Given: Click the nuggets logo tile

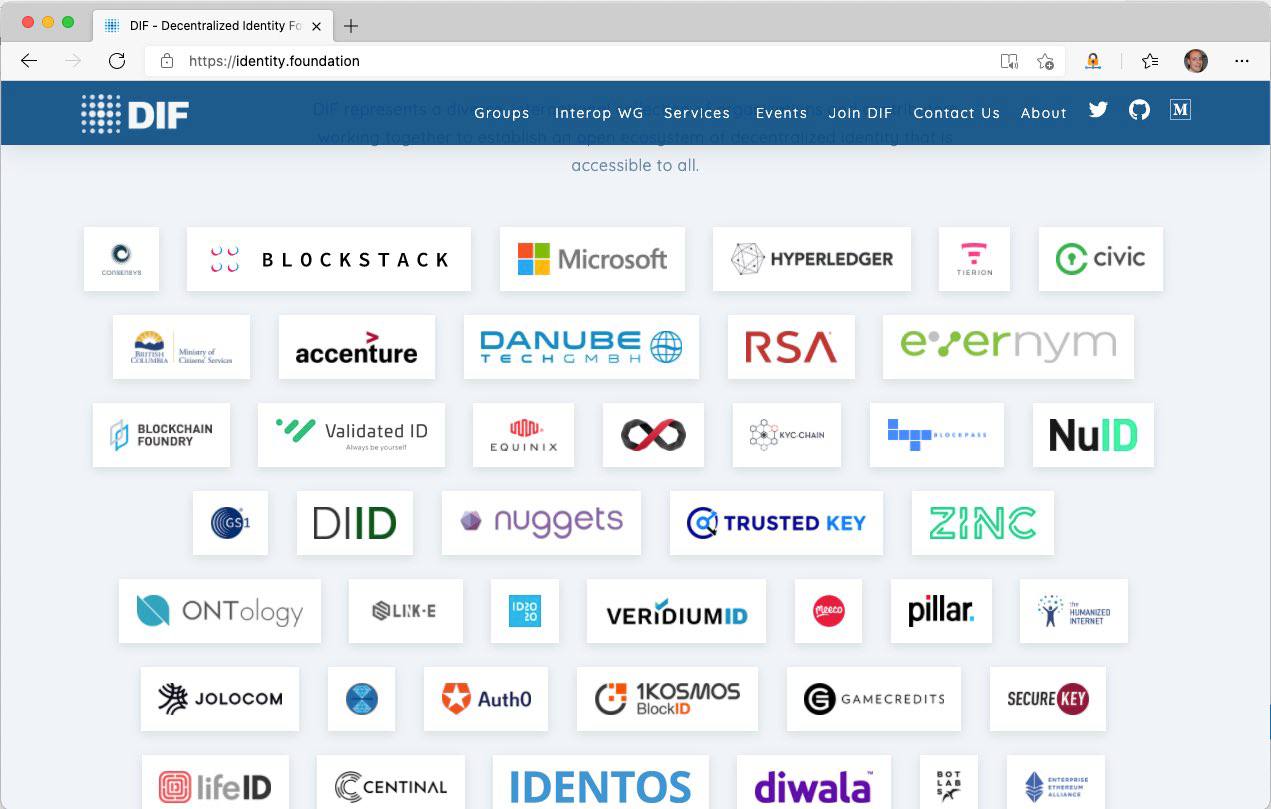Looking at the screenshot, I should pyautogui.click(x=541, y=523).
